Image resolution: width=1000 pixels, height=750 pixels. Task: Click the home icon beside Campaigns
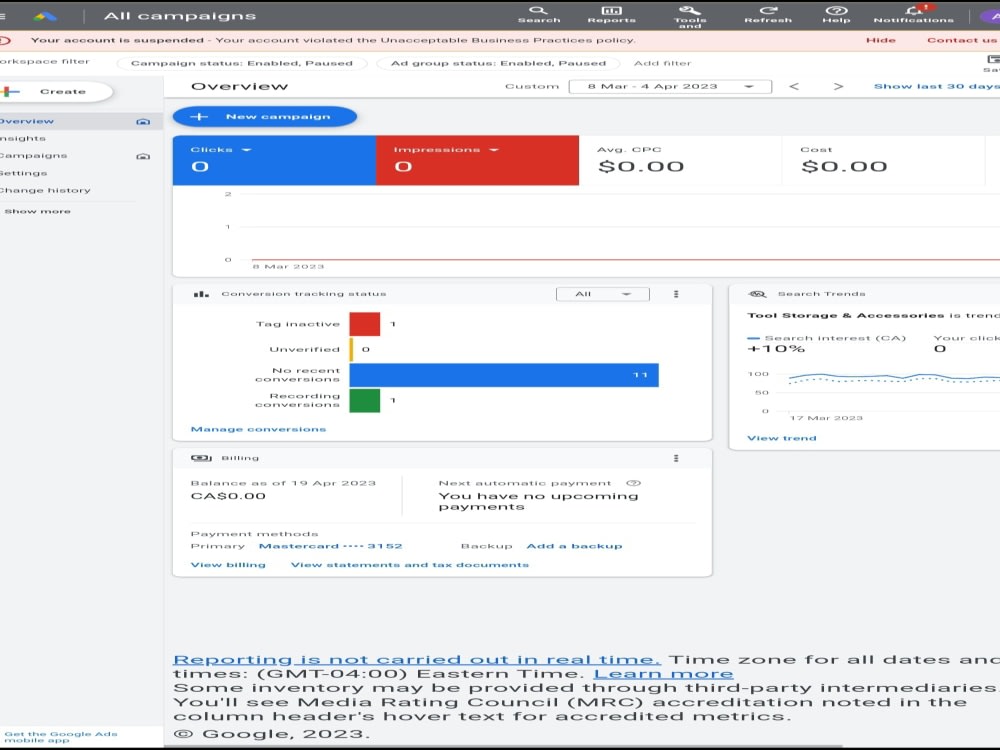143,156
